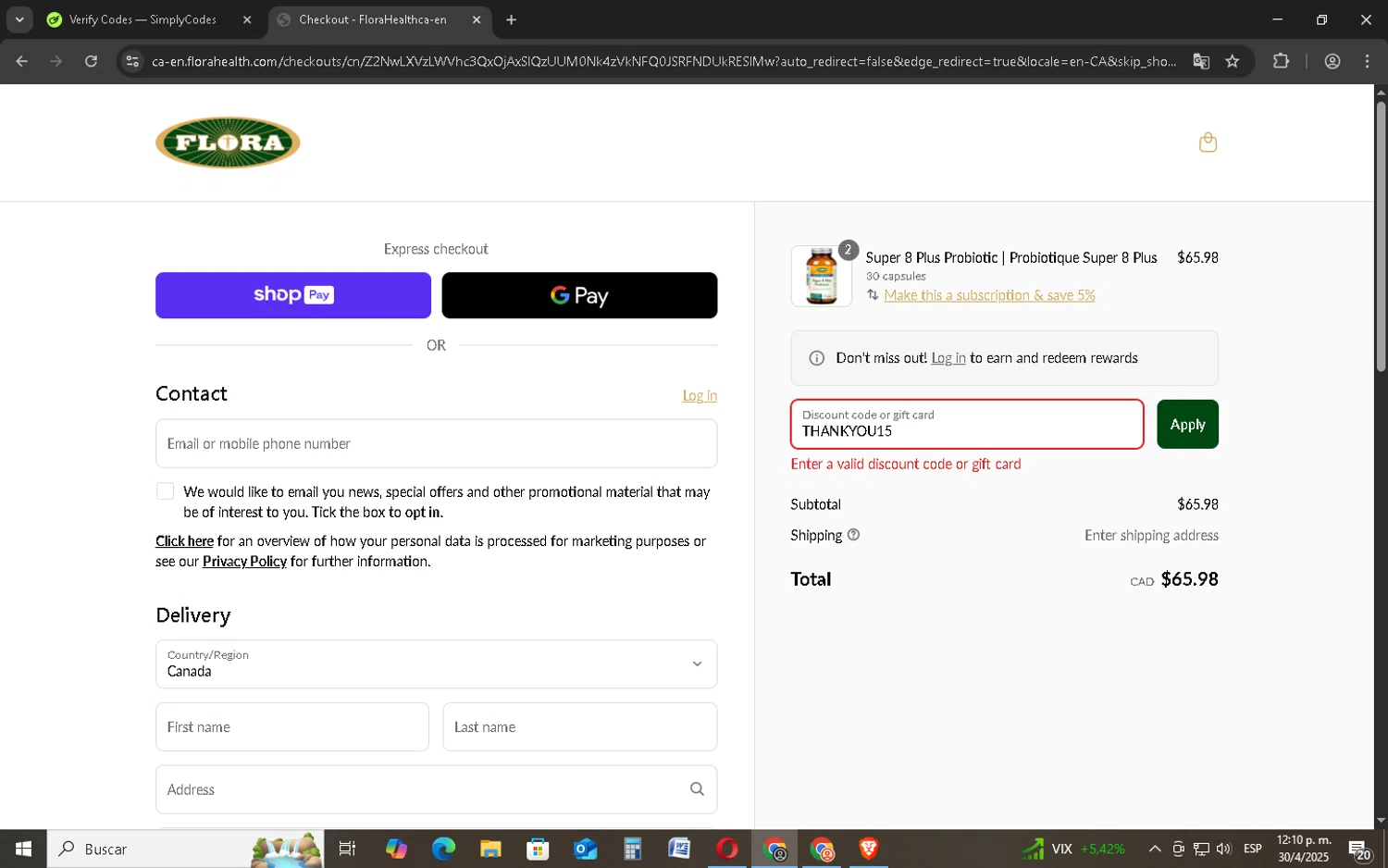Viewport: 1388px width, 868px height.
Task: Click the browser forward arrow
Action: [x=56, y=61]
